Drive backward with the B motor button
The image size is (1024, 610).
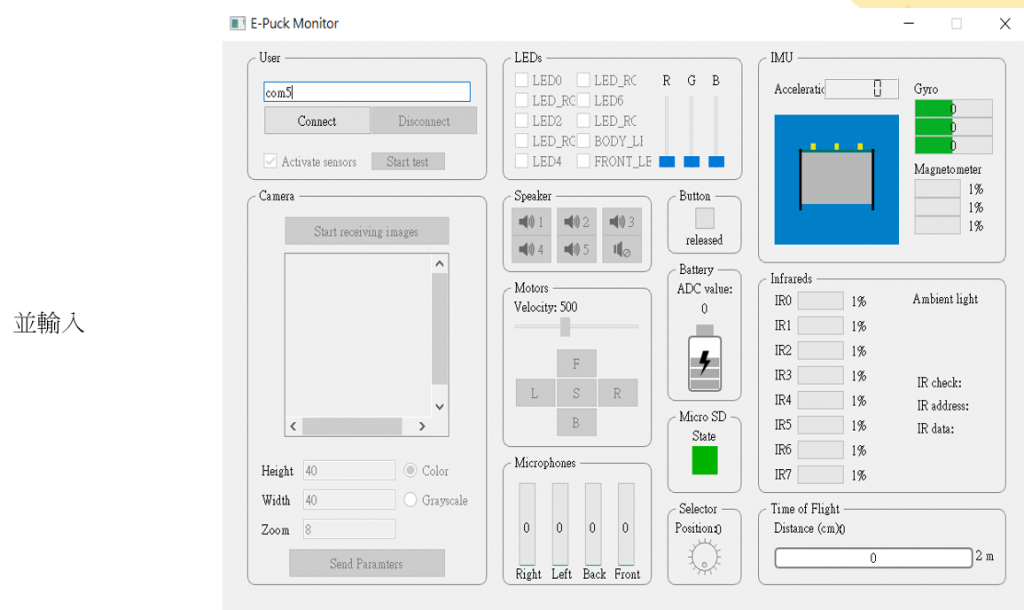pos(576,423)
